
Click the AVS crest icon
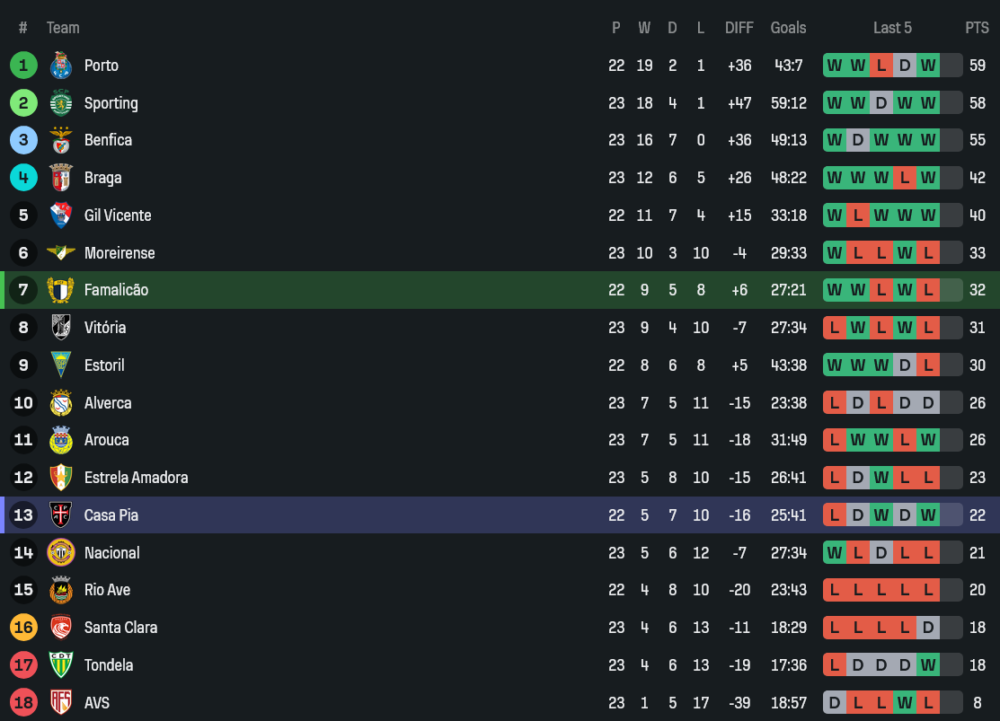(61, 703)
